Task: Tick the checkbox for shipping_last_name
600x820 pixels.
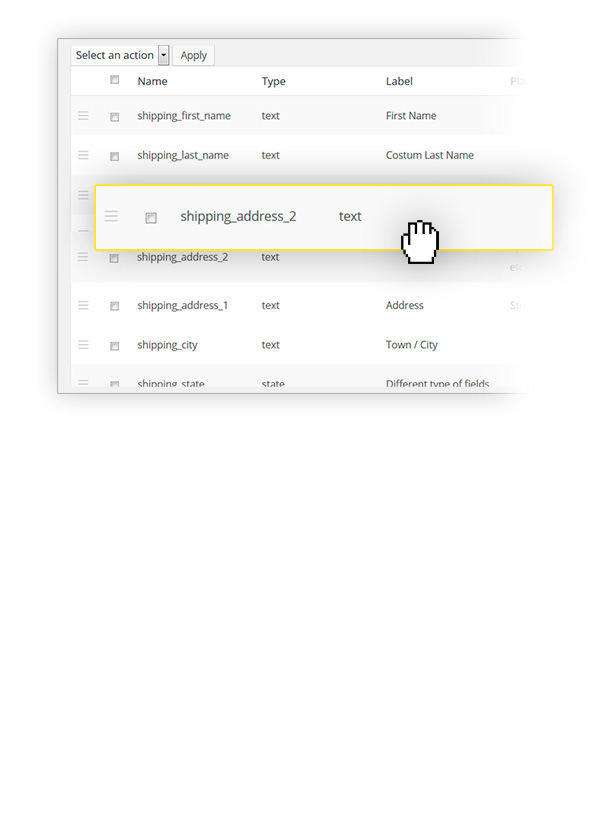Action: point(114,156)
